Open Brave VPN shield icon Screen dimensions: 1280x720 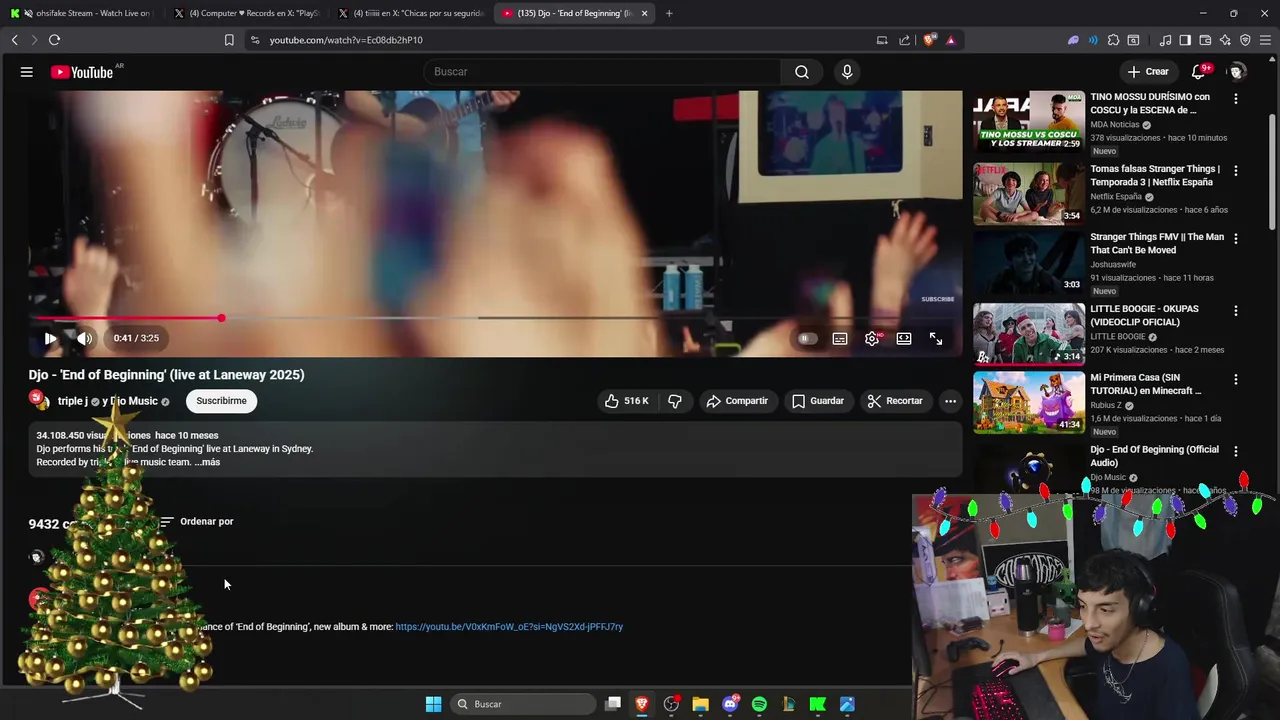click(1245, 40)
